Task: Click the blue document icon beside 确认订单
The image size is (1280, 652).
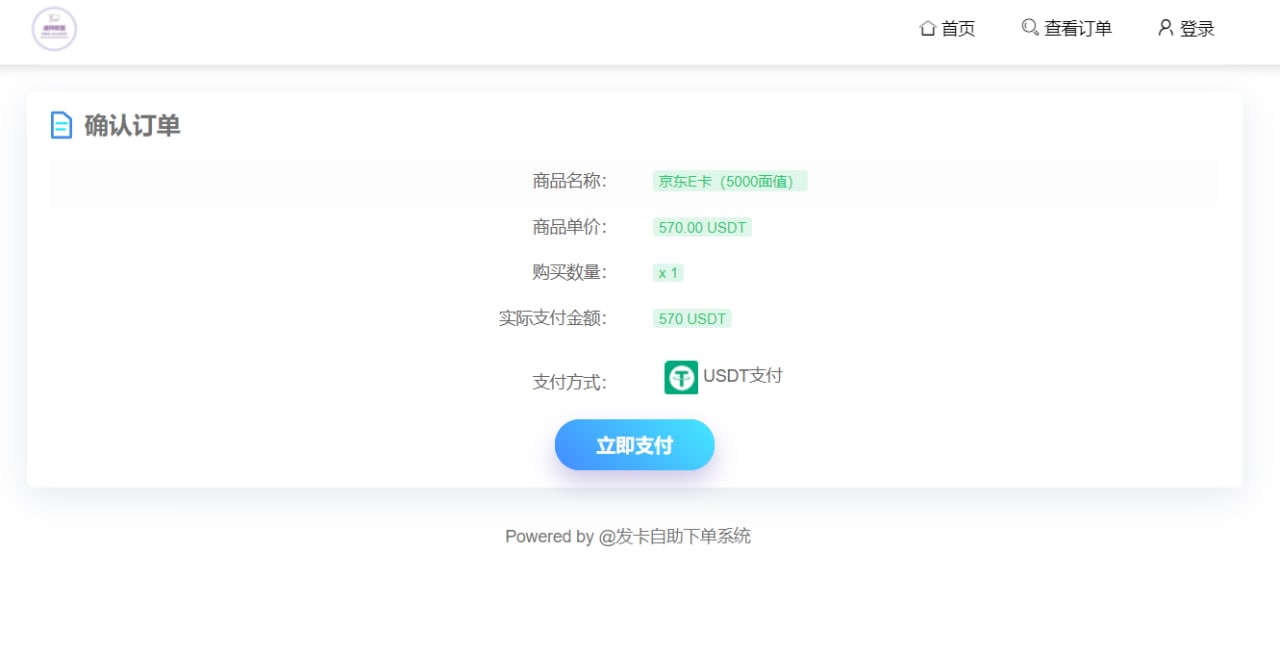Action: [x=62, y=125]
